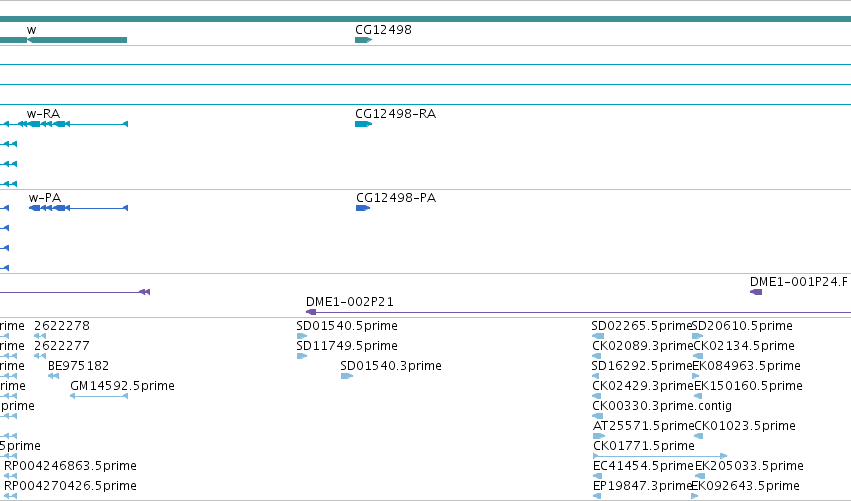This screenshot has width=851, height=501.
Task: Click the EK205033.5prime label
Action: pos(750,466)
